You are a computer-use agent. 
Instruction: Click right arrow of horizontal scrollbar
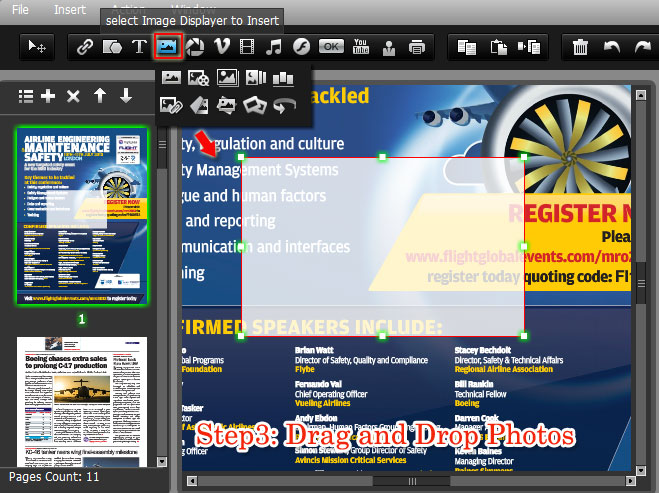pos(630,481)
